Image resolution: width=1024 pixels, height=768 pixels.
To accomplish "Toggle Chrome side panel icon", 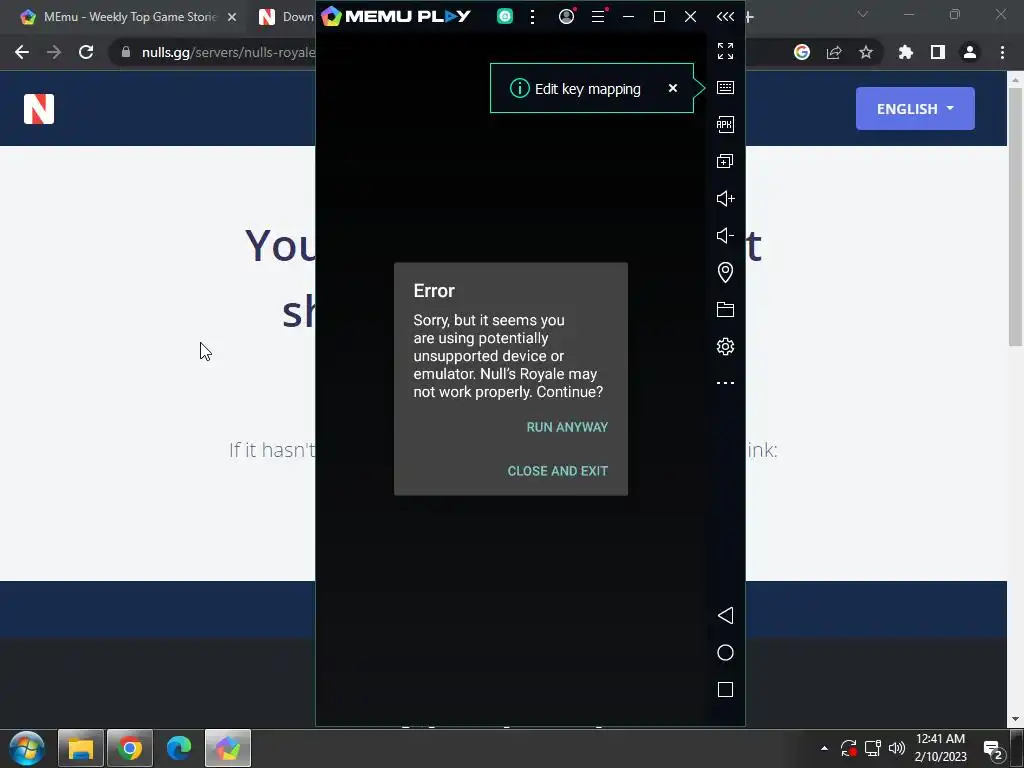I will click(938, 52).
